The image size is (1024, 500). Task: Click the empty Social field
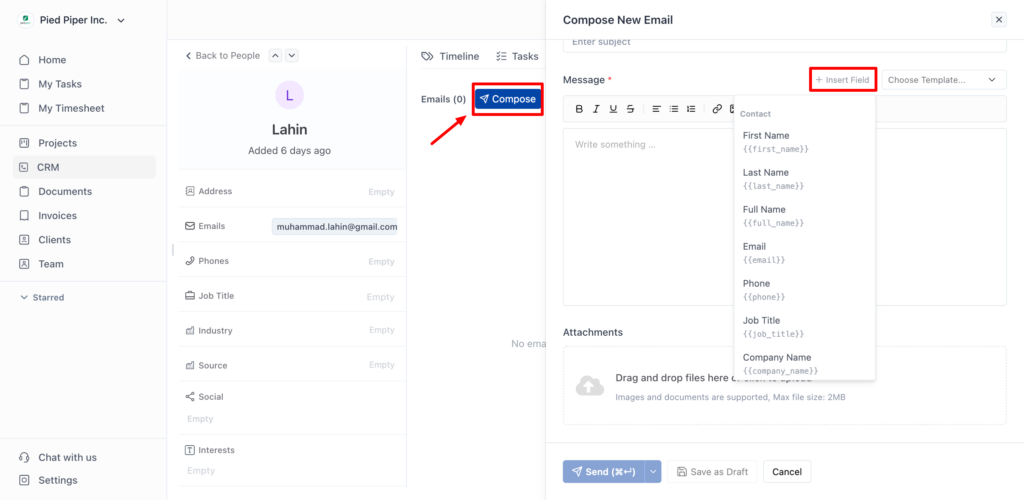(x=200, y=419)
